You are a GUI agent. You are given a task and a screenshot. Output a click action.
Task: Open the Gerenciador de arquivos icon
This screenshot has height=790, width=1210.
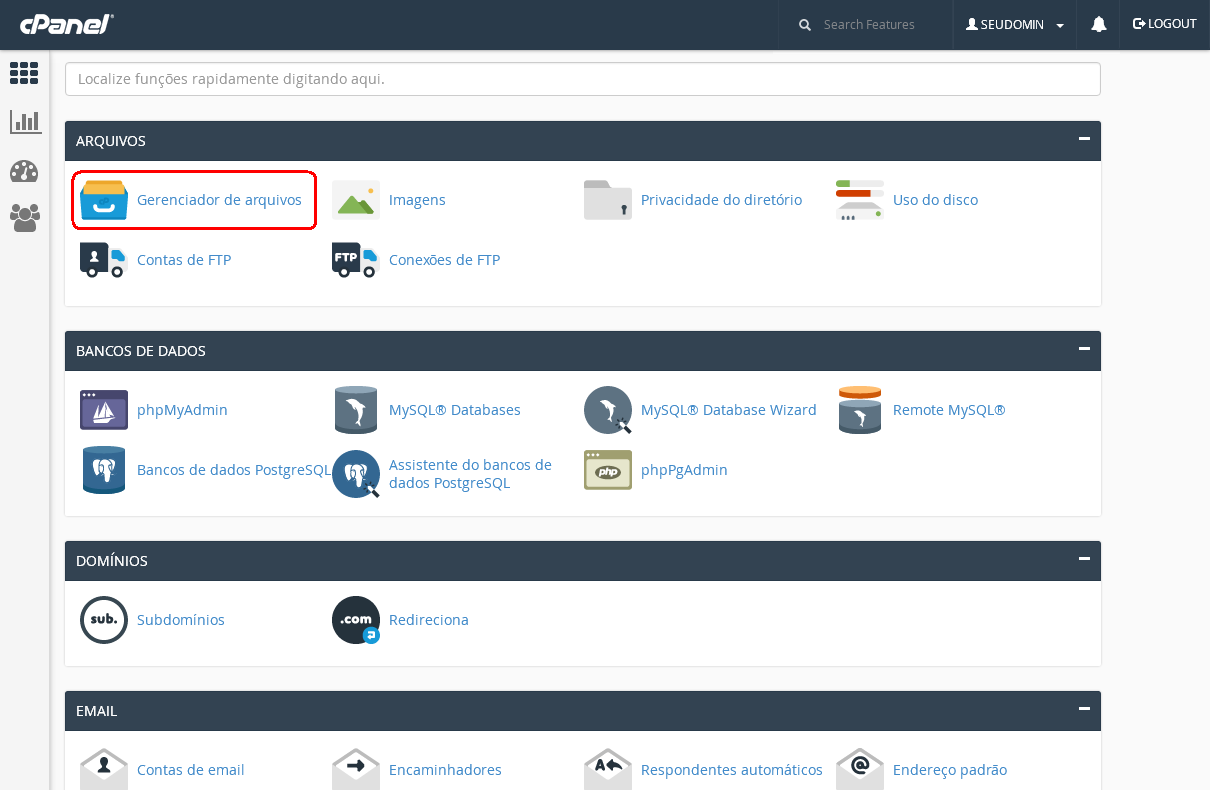tap(104, 200)
